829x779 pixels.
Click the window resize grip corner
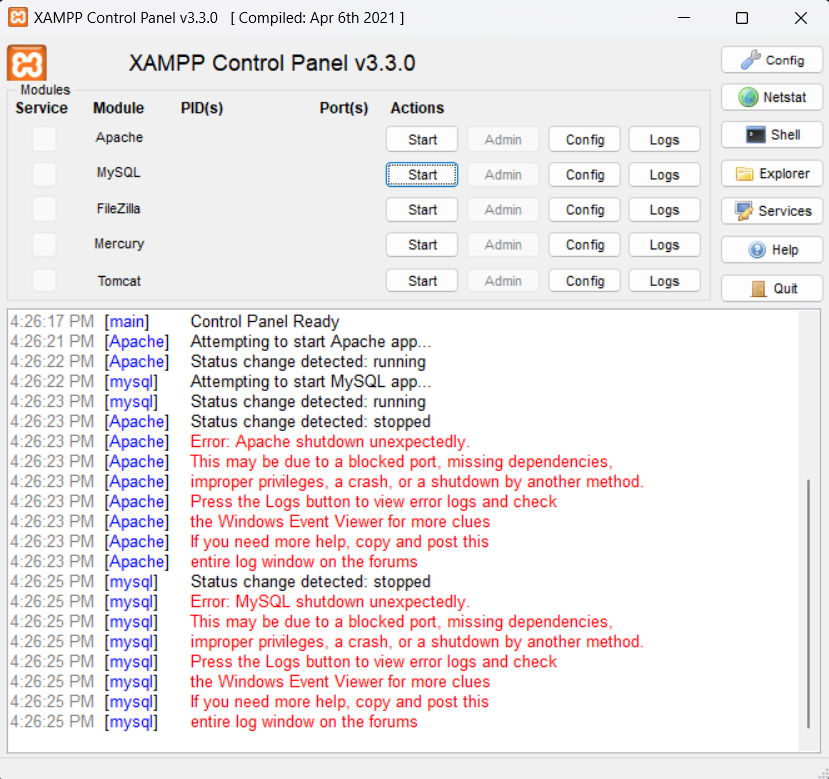click(x=824, y=774)
